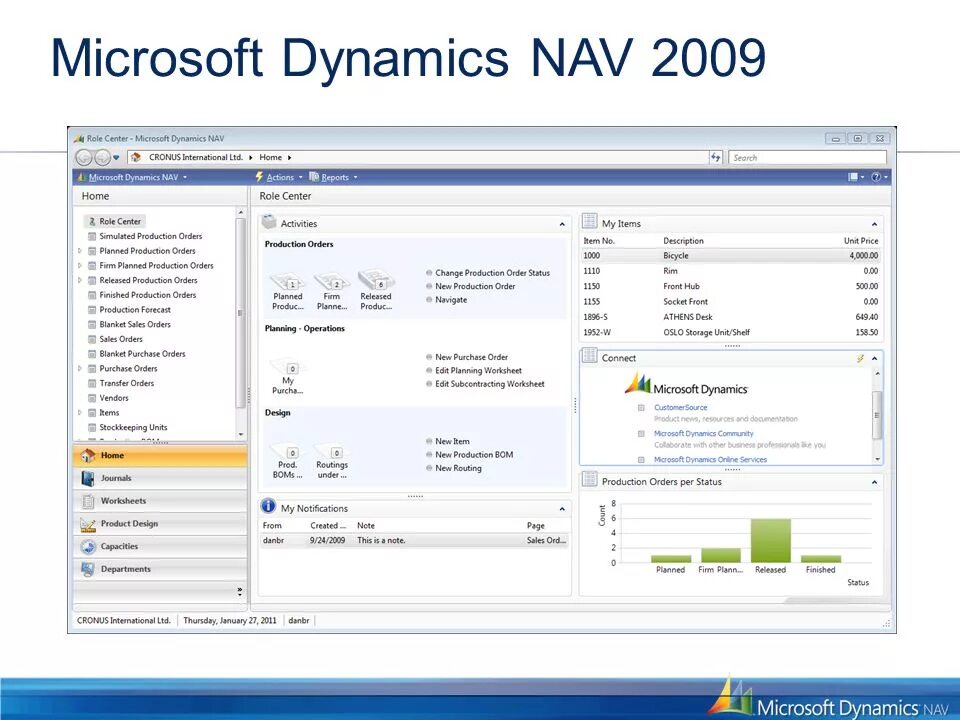The width and height of the screenshot is (960, 720).
Task: Collapse the Activities part
Action: pyautogui.click(x=562, y=225)
